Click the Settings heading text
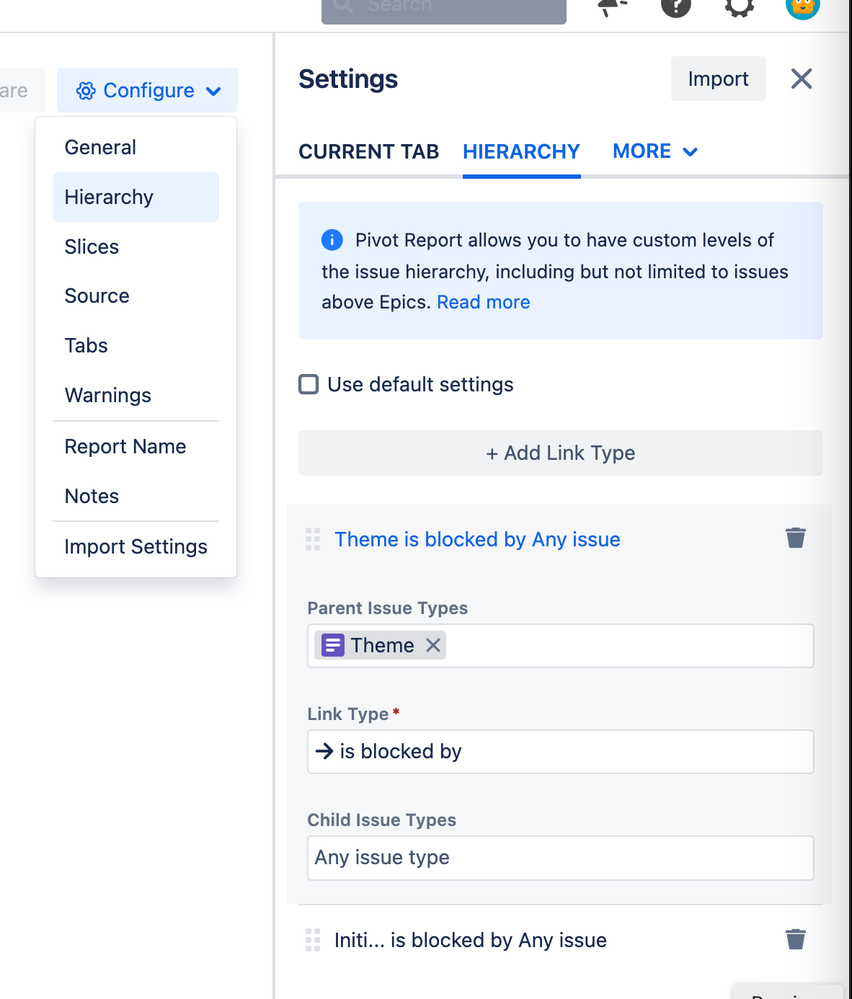Viewport: 852px width, 999px height. point(348,79)
